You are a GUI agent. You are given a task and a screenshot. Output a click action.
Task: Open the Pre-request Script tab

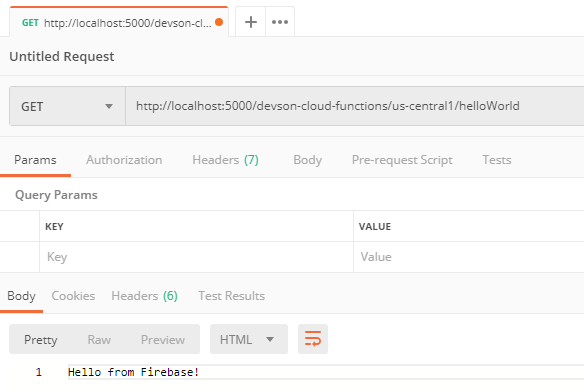[x=402, y=160]
